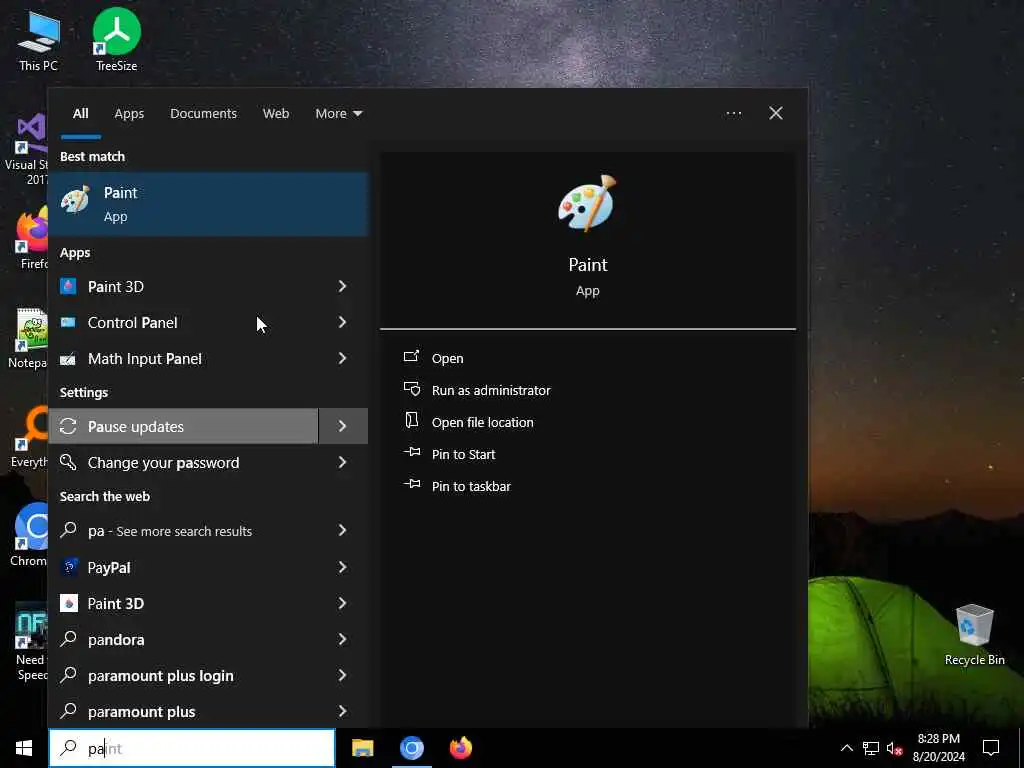Viewport: 1024px width, 768px height.
Task: Select the This PC desktop icon
Action: (39, 39)
